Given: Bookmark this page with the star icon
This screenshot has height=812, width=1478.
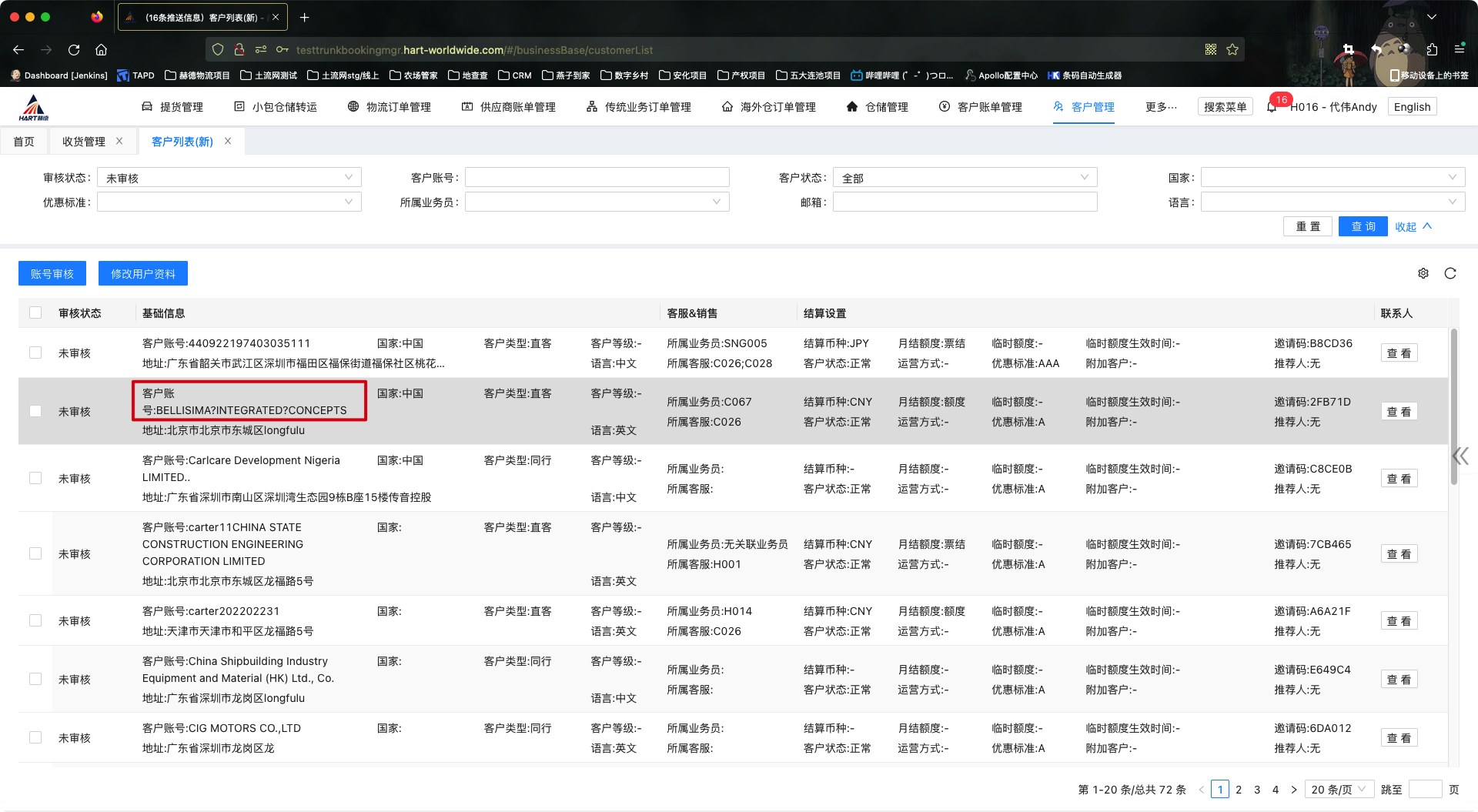Looking at the screenshot, I should tap(1232, 50).
